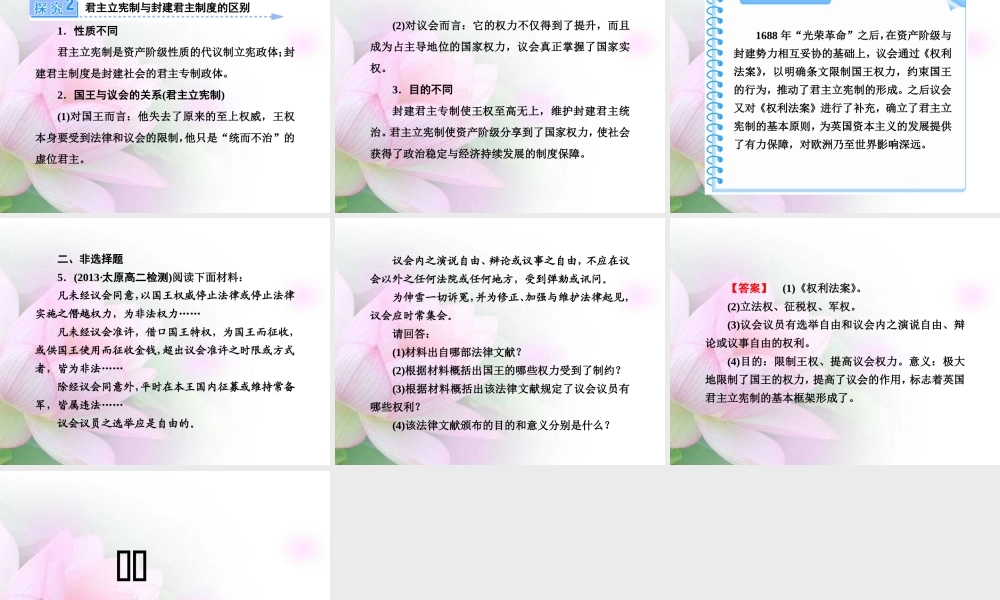
Task: Open the slide with the red 【答案】 label
Action: point(835,341)
